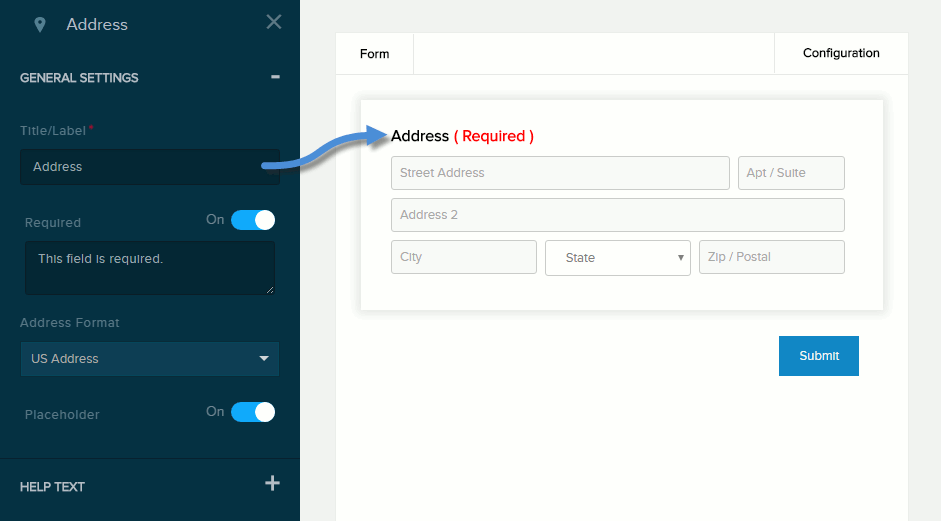Click the General Settings header text
The width and height of the screenshot is (941, 521).
tap(79, 78)
